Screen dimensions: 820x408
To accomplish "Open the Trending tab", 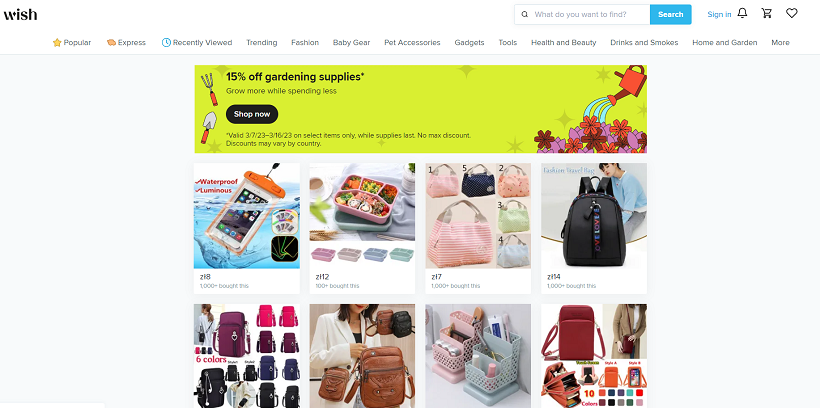I will [x=261, y=42].
